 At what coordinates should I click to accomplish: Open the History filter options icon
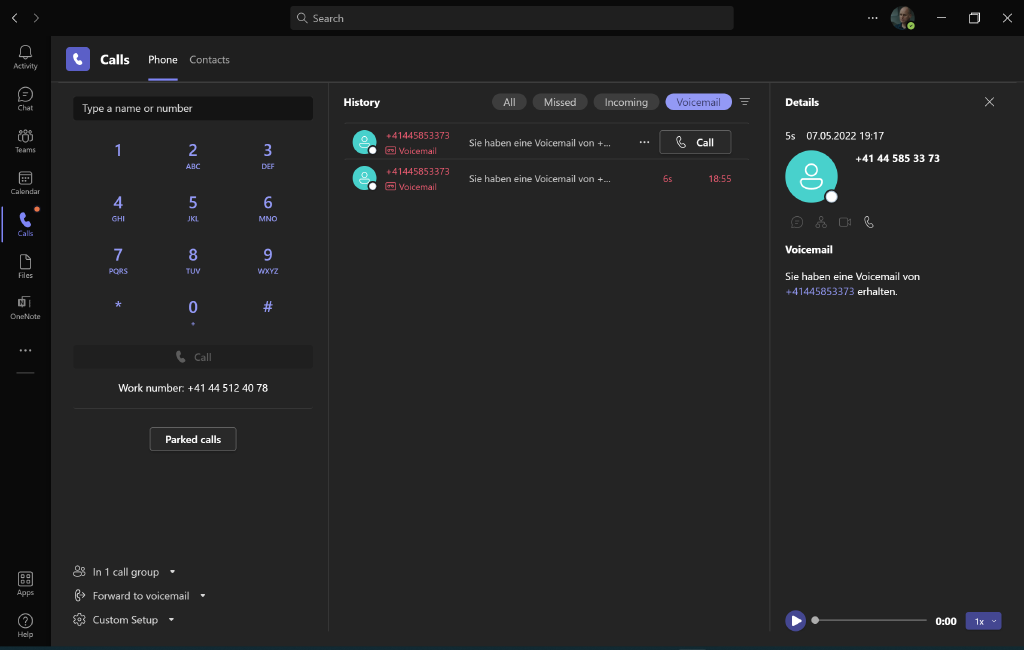[x=744, y=101]
